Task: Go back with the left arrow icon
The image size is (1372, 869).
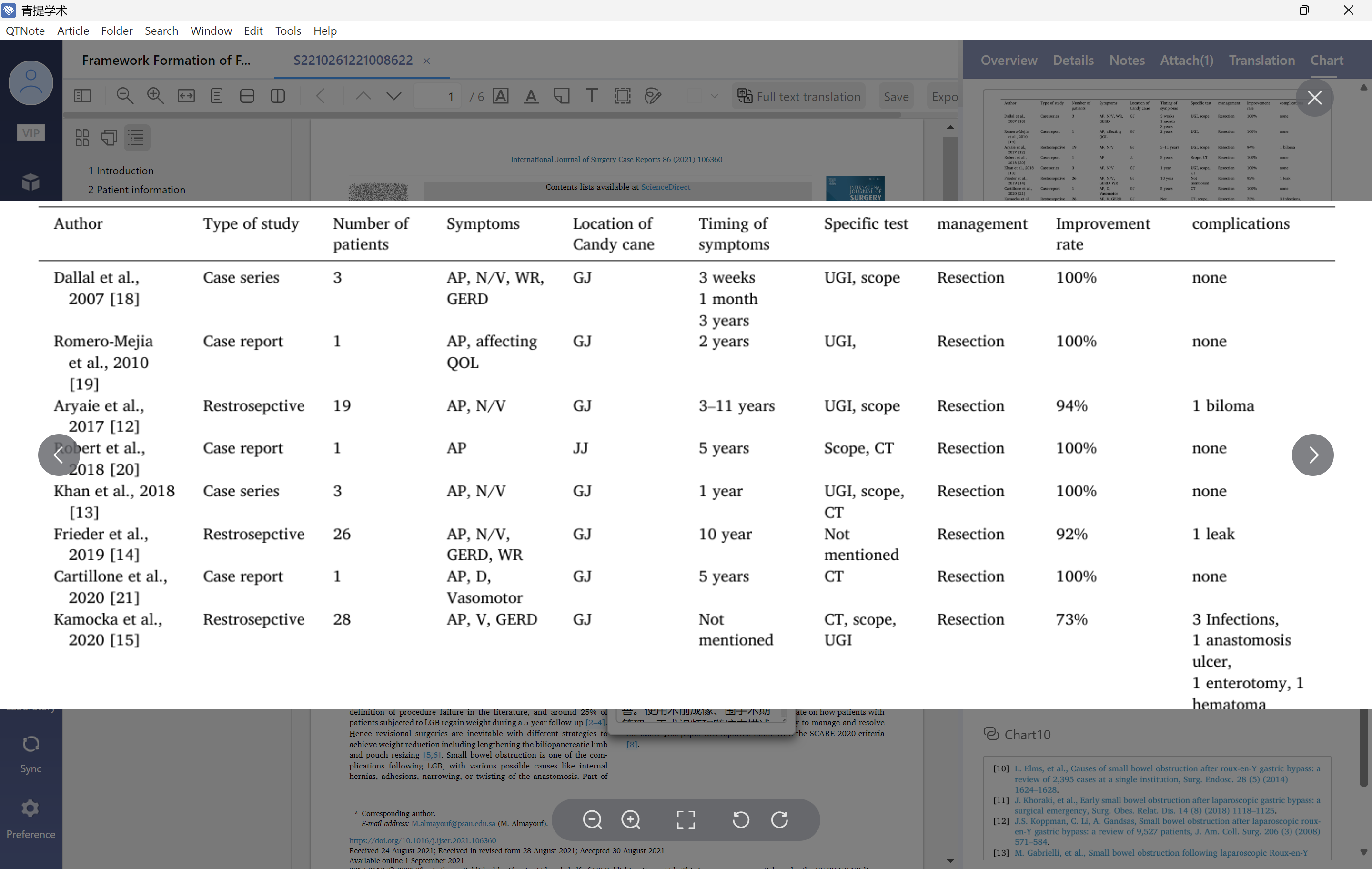Action: pos(320,96)
